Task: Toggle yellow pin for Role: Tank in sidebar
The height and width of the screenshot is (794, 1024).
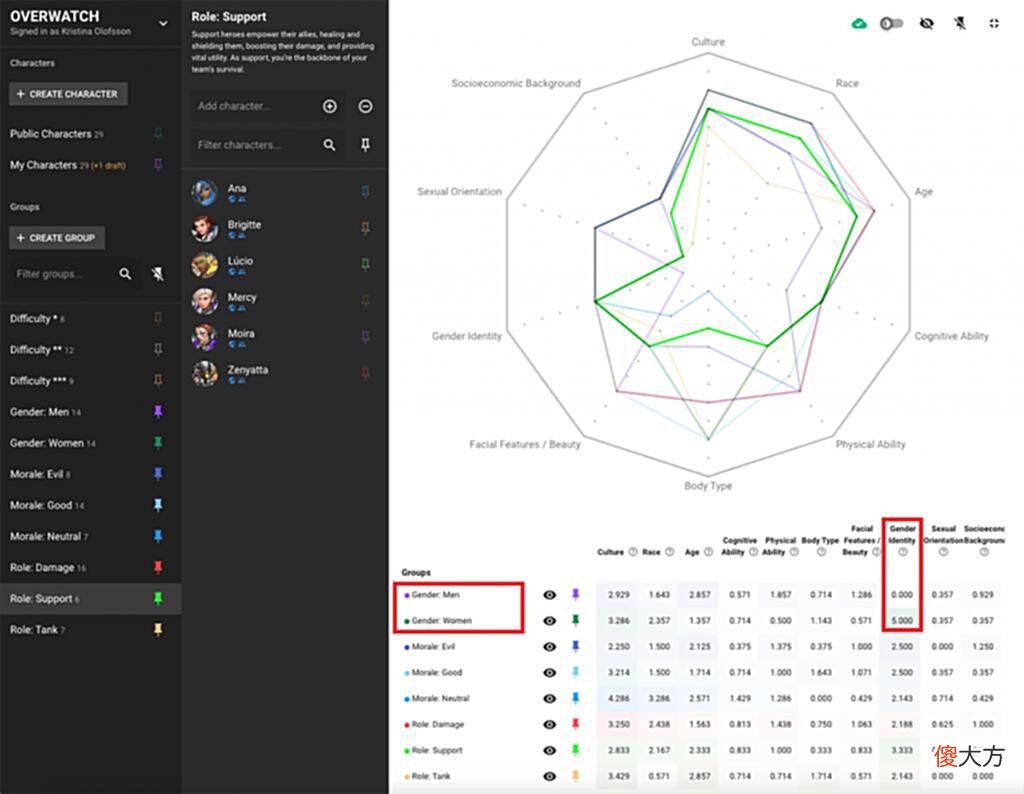Action: coord(157,629)
